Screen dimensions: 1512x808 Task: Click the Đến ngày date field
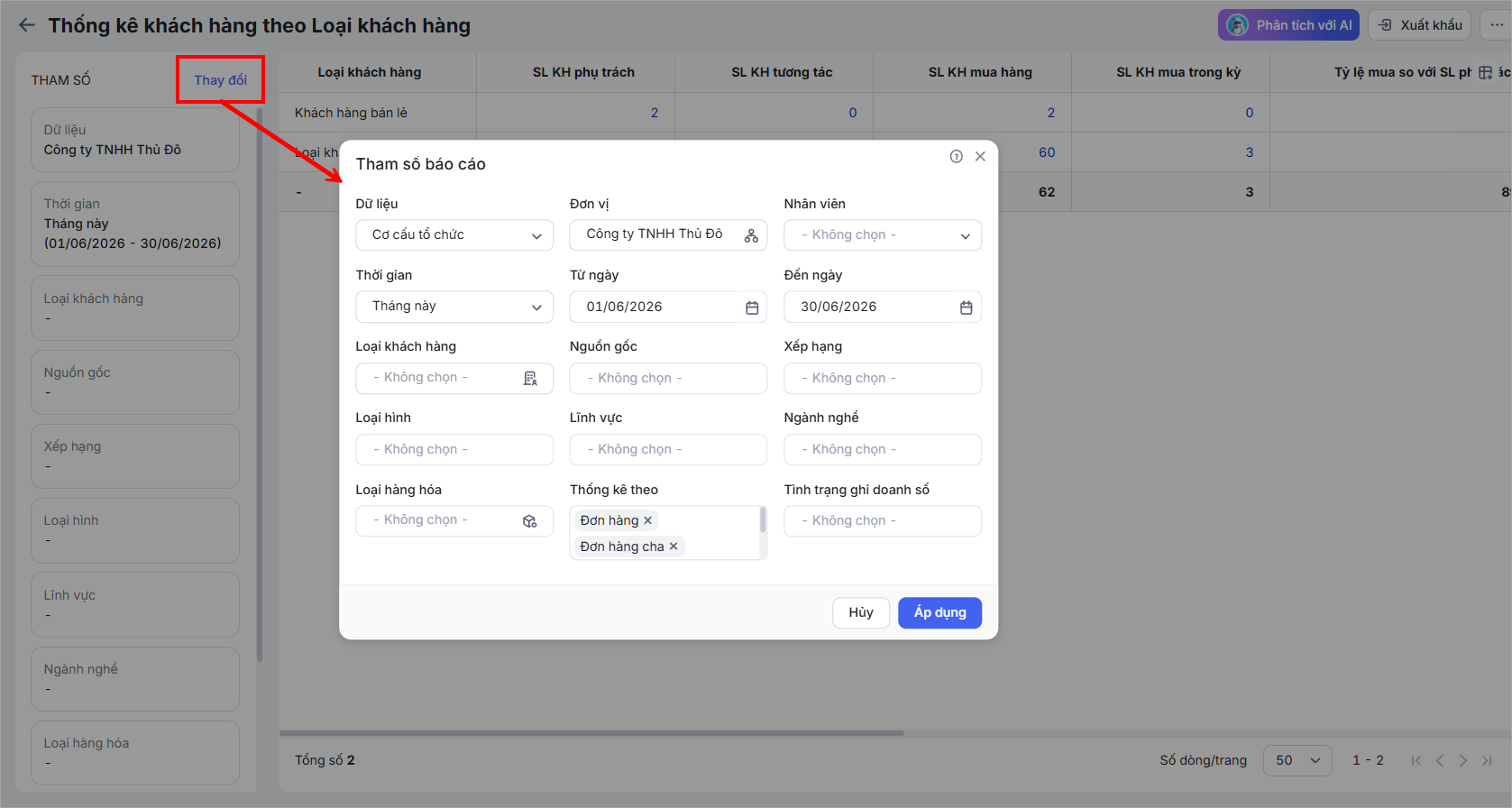coord(883,307)
